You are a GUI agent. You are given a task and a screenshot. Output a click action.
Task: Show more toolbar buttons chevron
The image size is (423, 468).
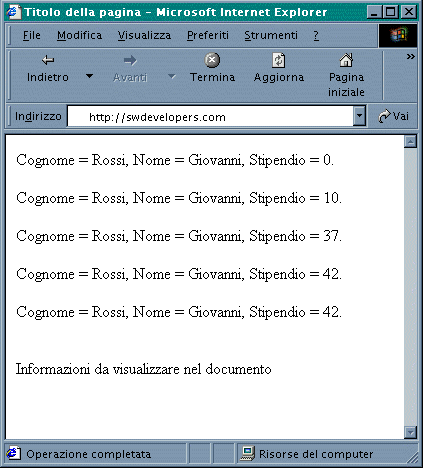point(410,57)
